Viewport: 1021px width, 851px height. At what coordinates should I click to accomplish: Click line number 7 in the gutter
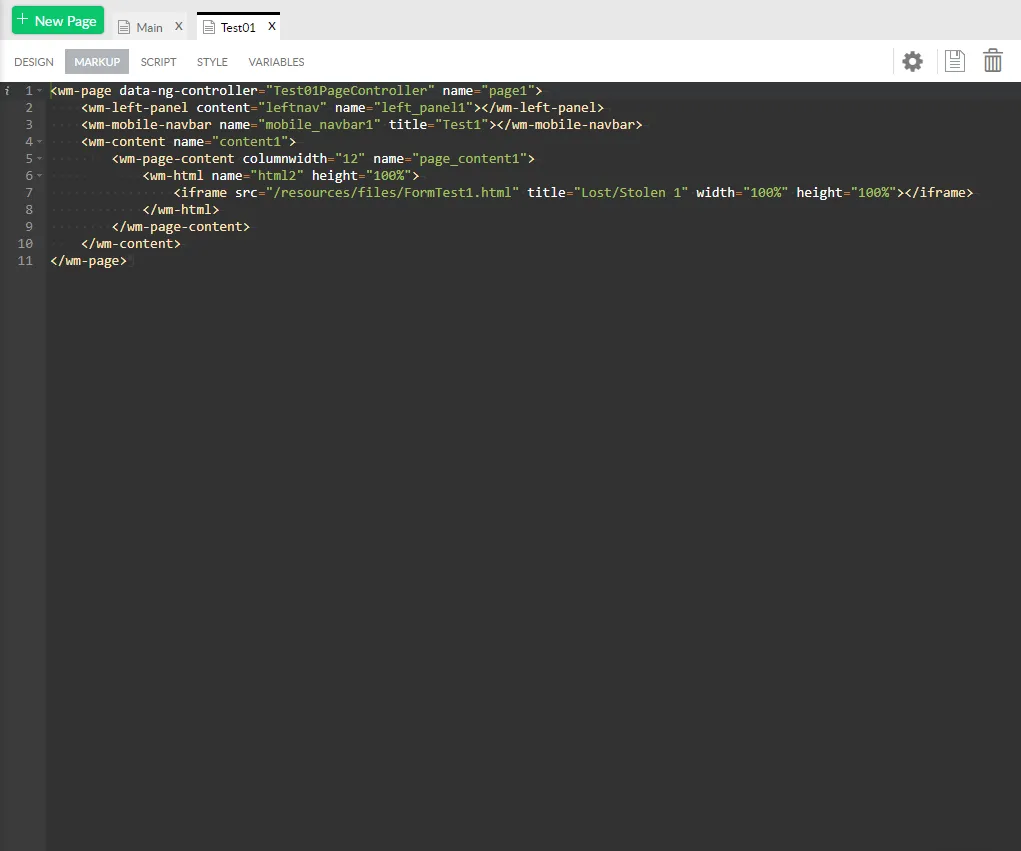click(x=29, y=192)
